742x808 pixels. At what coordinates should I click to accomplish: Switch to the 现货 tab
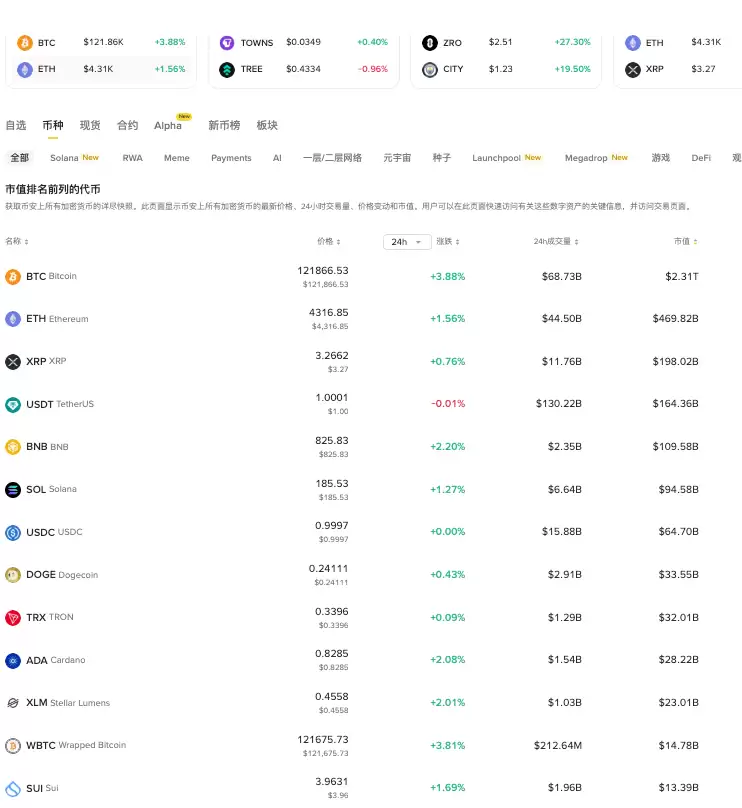click(90, 126)
